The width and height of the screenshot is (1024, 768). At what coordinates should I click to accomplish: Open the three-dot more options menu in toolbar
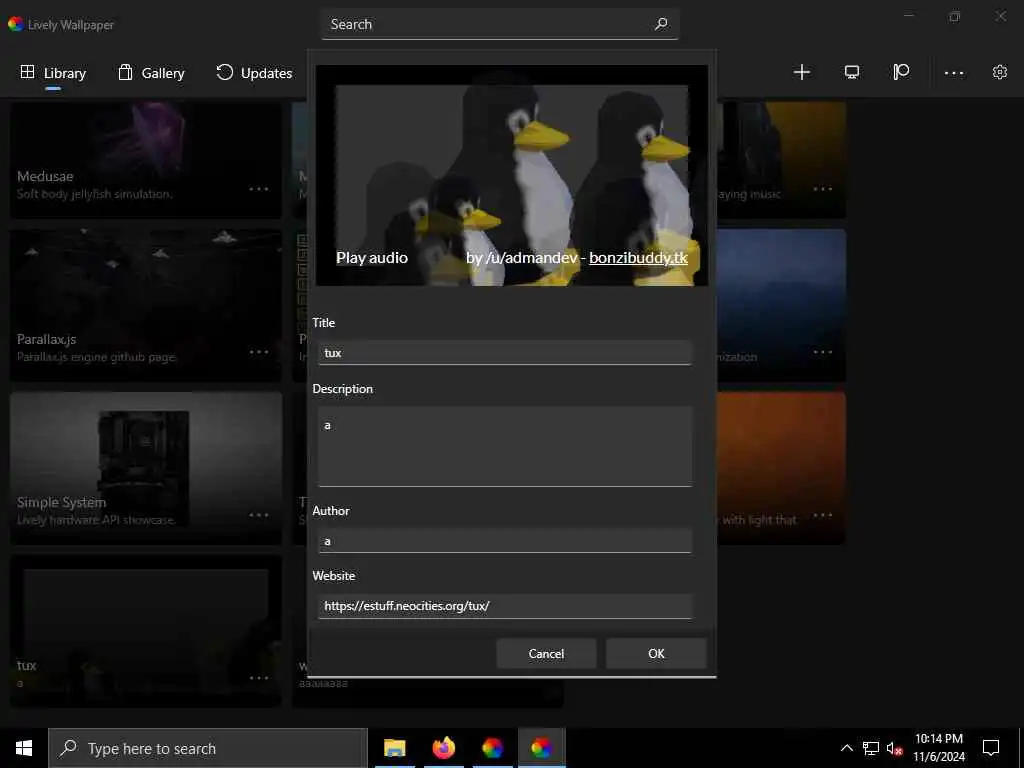coord(953,73)
